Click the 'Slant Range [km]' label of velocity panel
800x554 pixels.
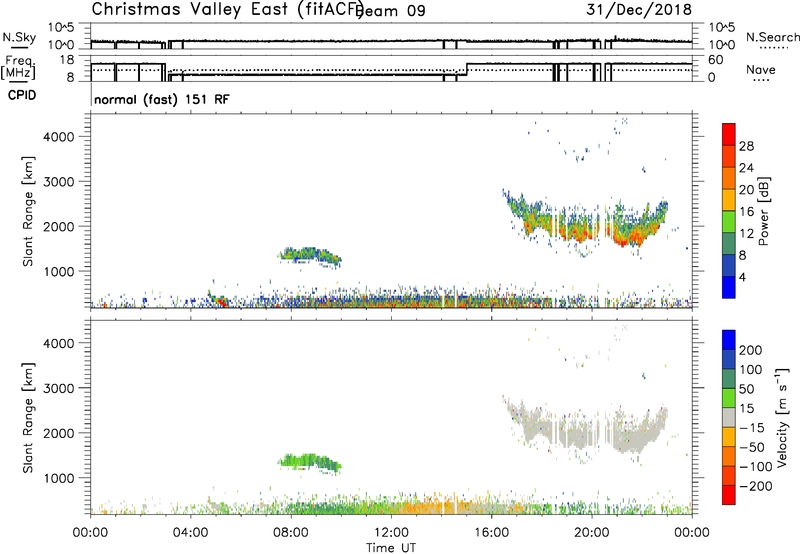tap(28, 418)
